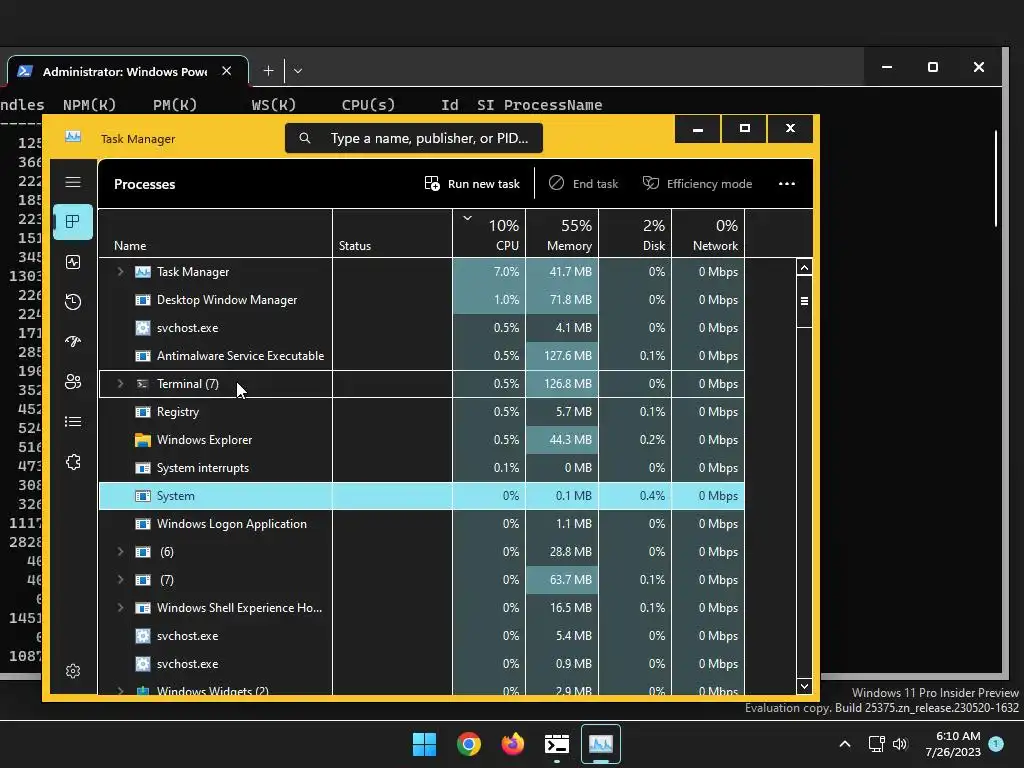Click Task Manager taskbar icon

click(601, 744)
